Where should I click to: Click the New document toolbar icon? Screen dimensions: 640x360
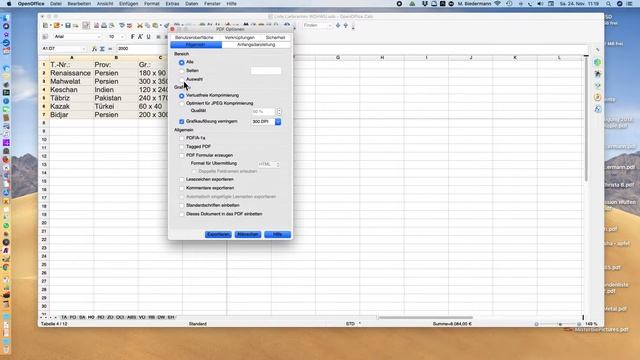pos(45,25)
